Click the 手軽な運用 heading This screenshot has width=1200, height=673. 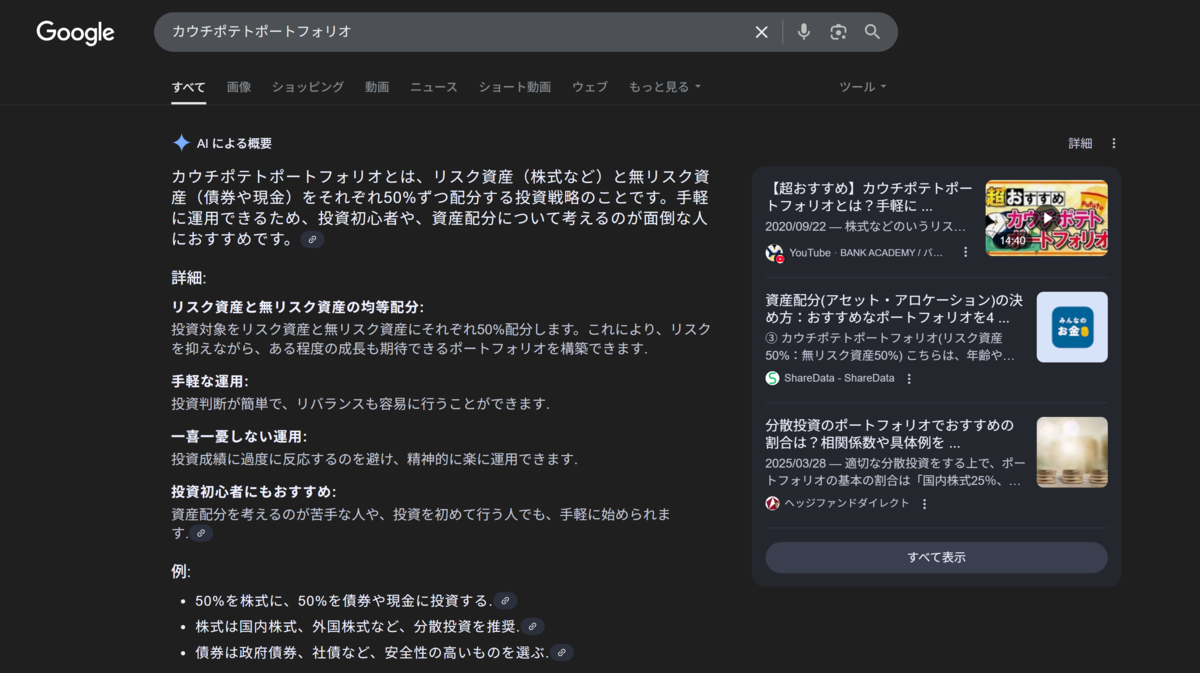click(x=210, y=381)
